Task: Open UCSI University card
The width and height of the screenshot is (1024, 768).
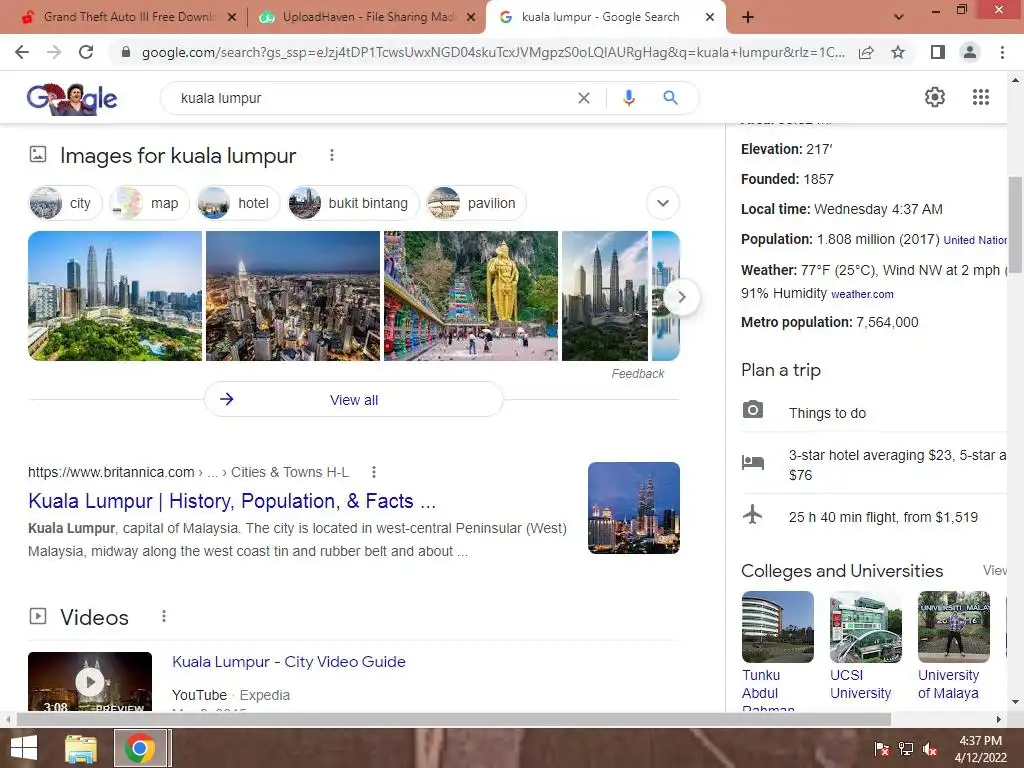Action: (865, 647)
